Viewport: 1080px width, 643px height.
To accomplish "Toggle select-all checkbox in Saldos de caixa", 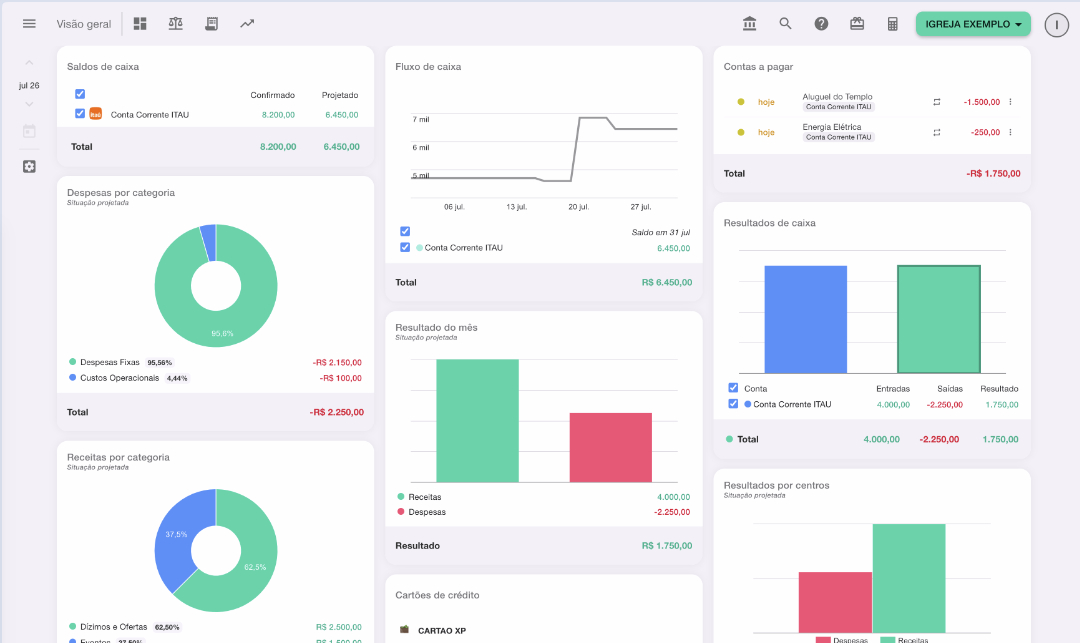I will (80, 94).
